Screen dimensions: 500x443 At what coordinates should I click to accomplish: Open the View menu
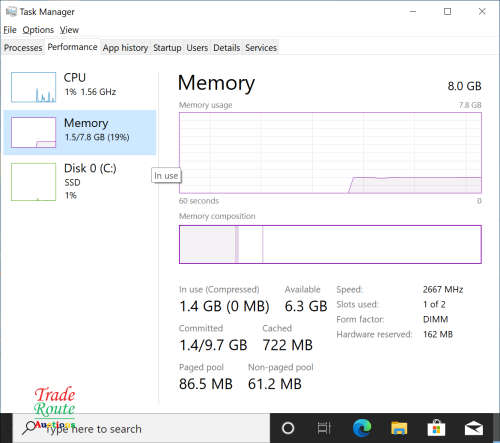coord(69,30)
